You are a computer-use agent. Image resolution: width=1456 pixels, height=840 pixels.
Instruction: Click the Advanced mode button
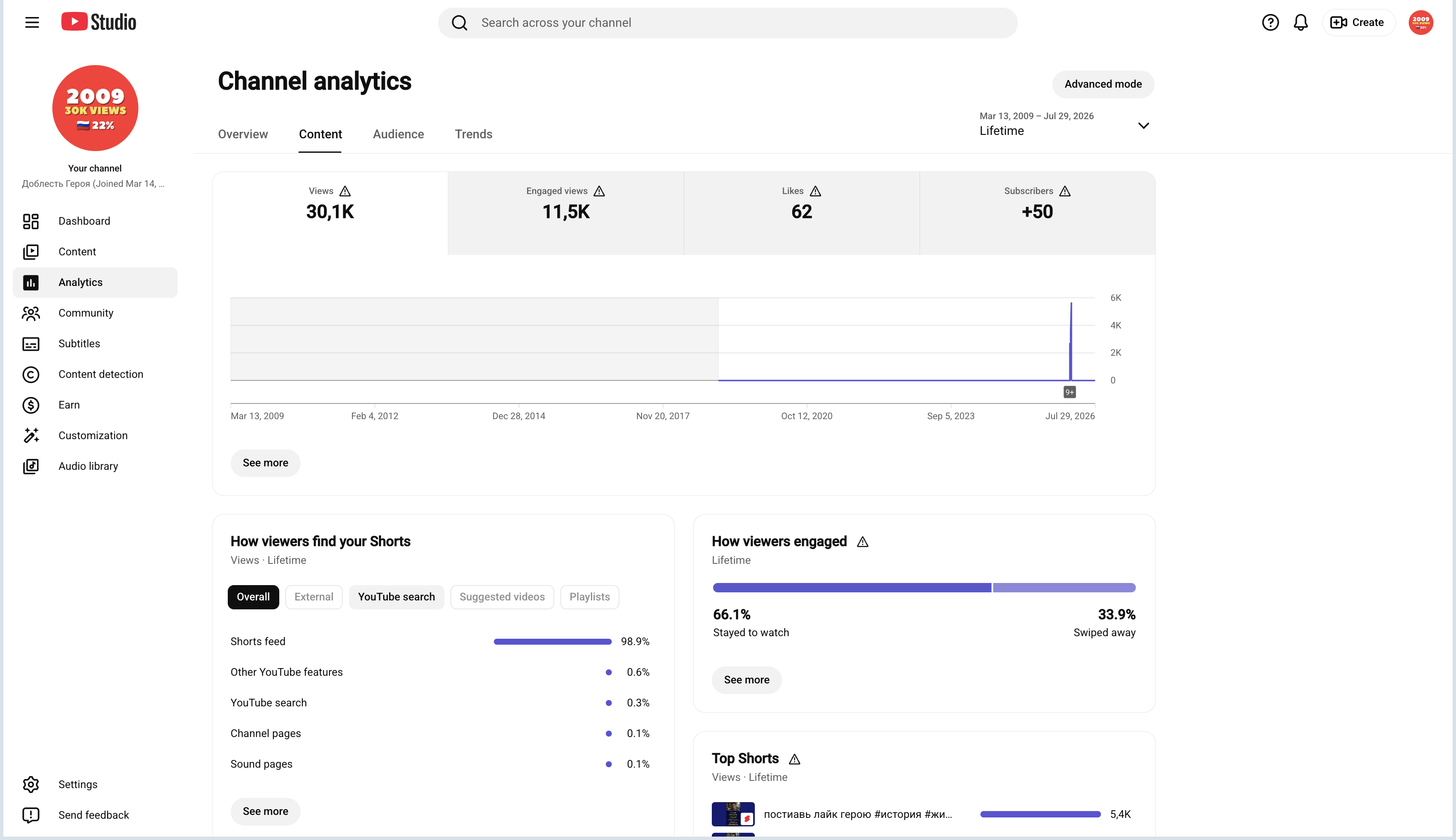click(x=1103, y=84)
